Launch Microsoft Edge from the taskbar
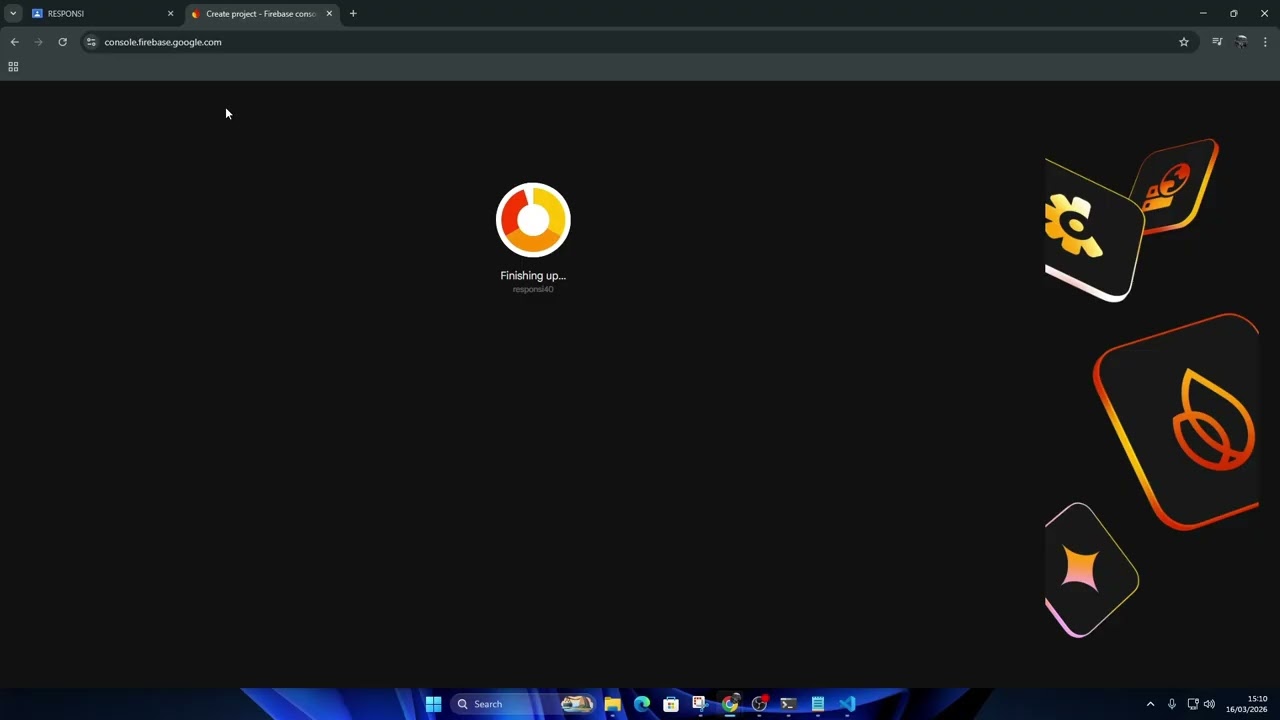The width and height of the screenshot is (1280, 720). tap(642, 704)
